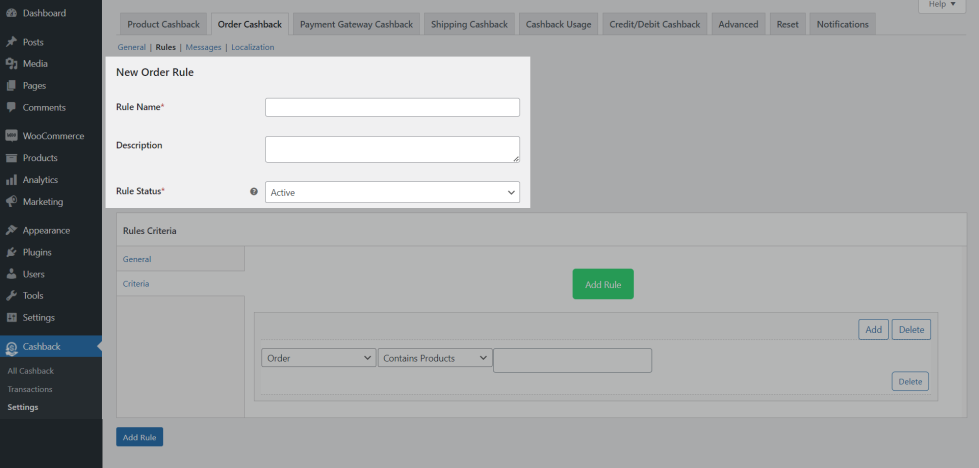Click the Marketing megaphone icon
979x468 pixels.
(x=11, y=202)
